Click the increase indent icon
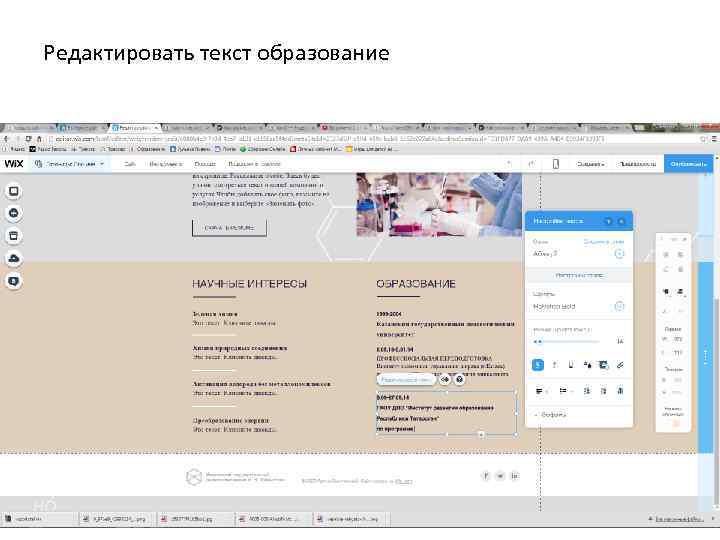 coord(603,391)
